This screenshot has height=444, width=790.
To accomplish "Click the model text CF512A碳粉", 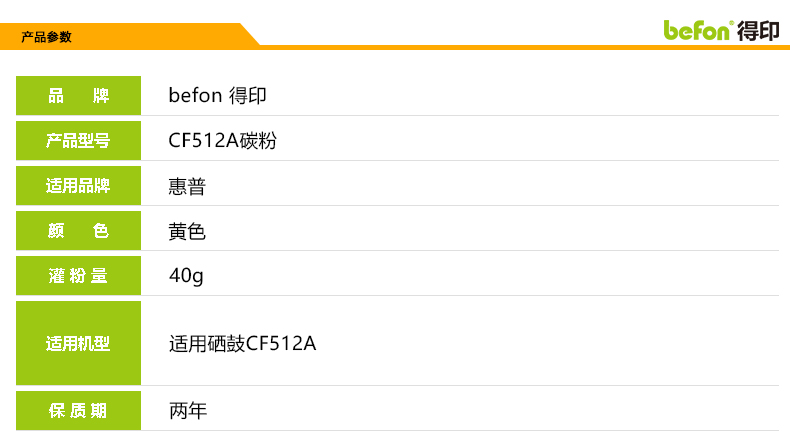I will tap(222, 141).
